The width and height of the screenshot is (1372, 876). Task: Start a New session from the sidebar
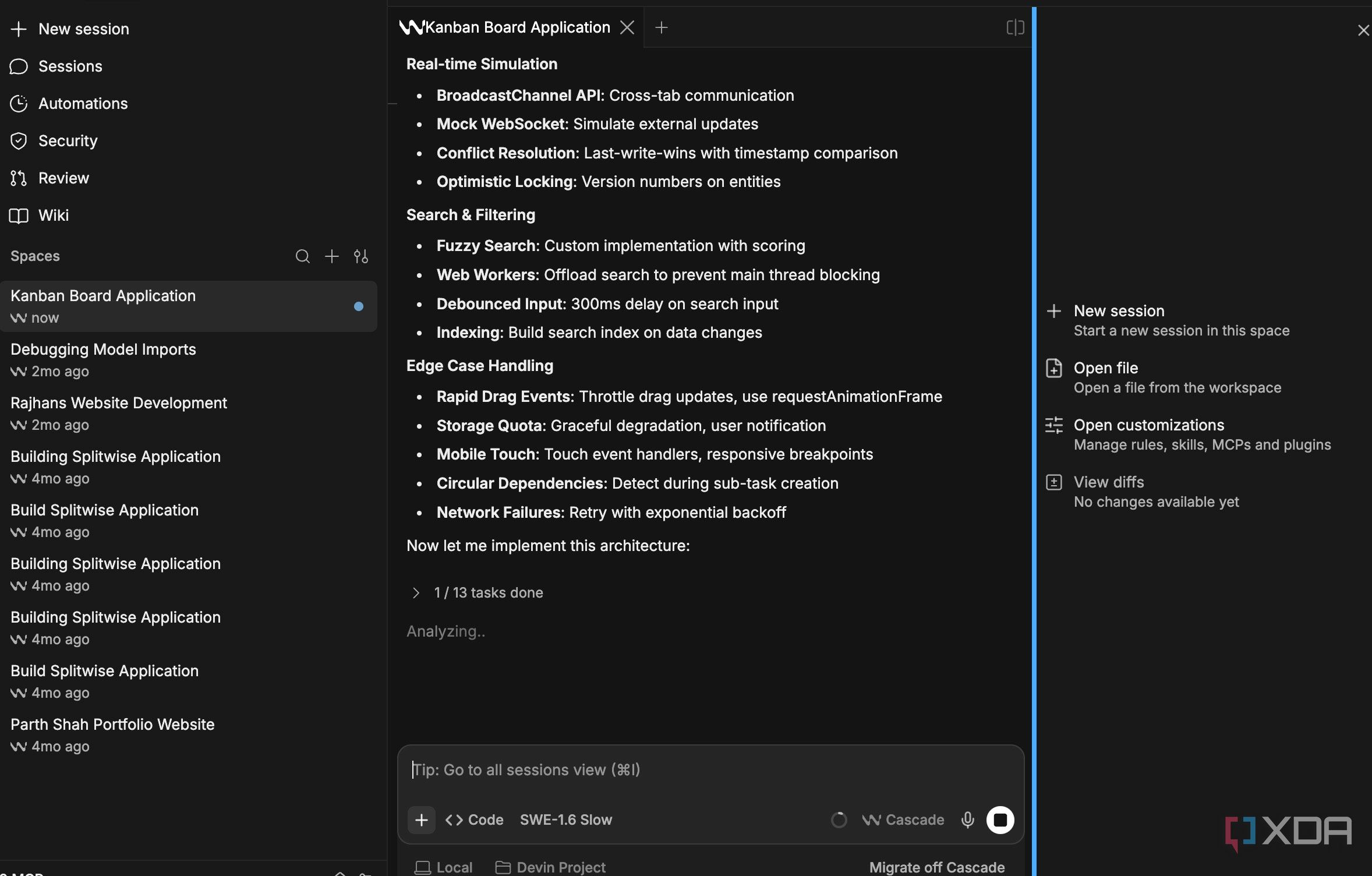70,29
